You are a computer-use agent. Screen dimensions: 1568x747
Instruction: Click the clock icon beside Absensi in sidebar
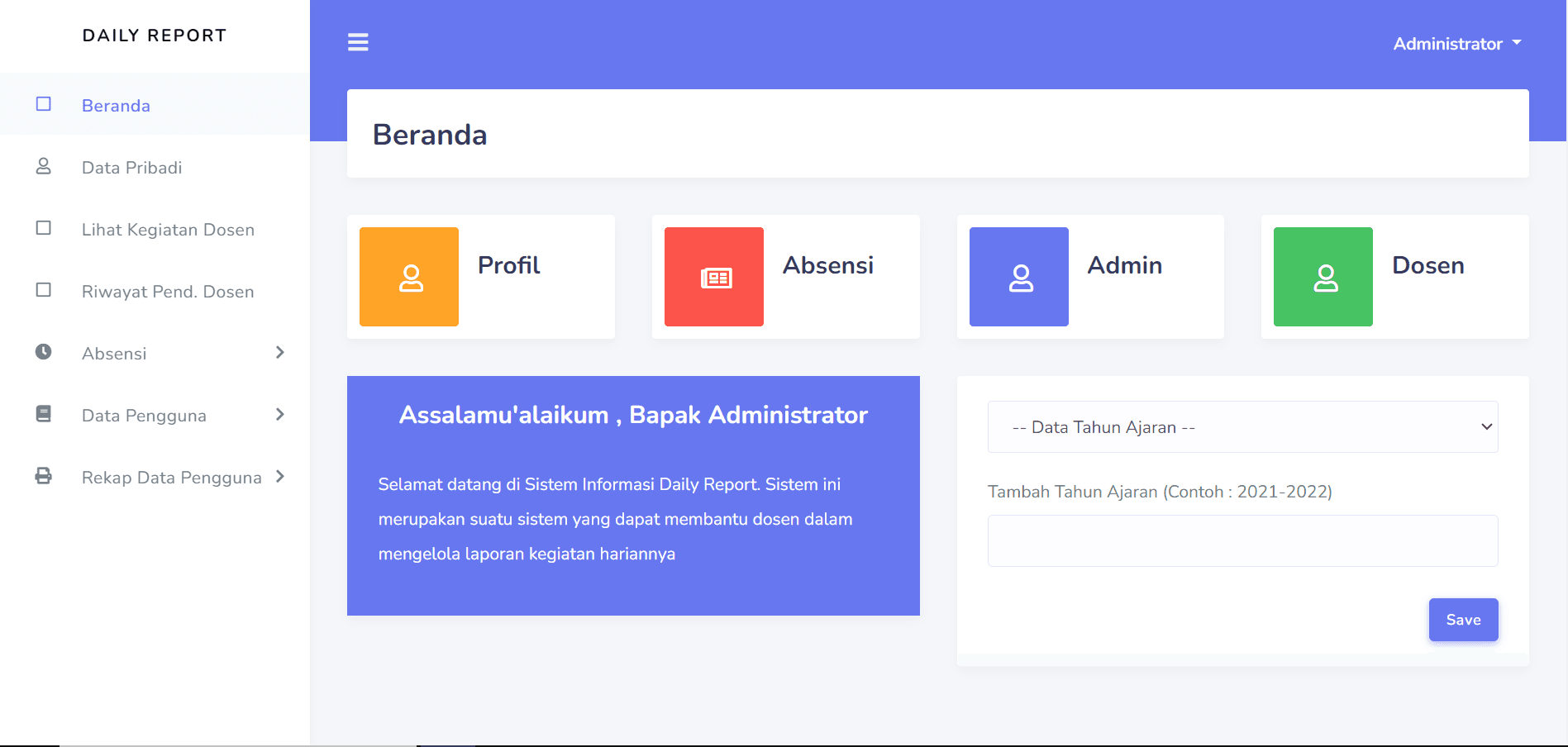(44, 352)
